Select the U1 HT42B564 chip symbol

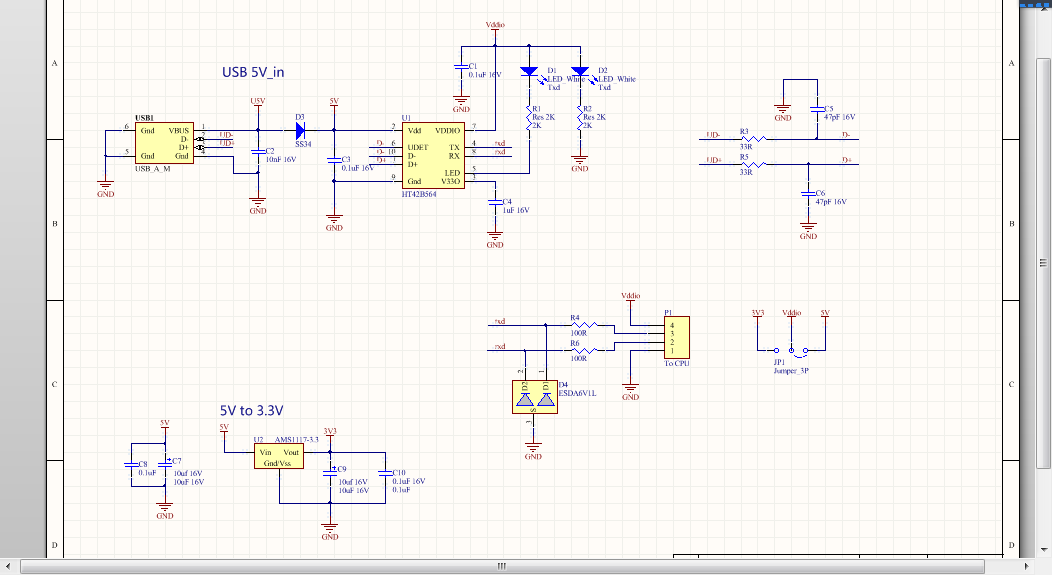coord(433,155)
